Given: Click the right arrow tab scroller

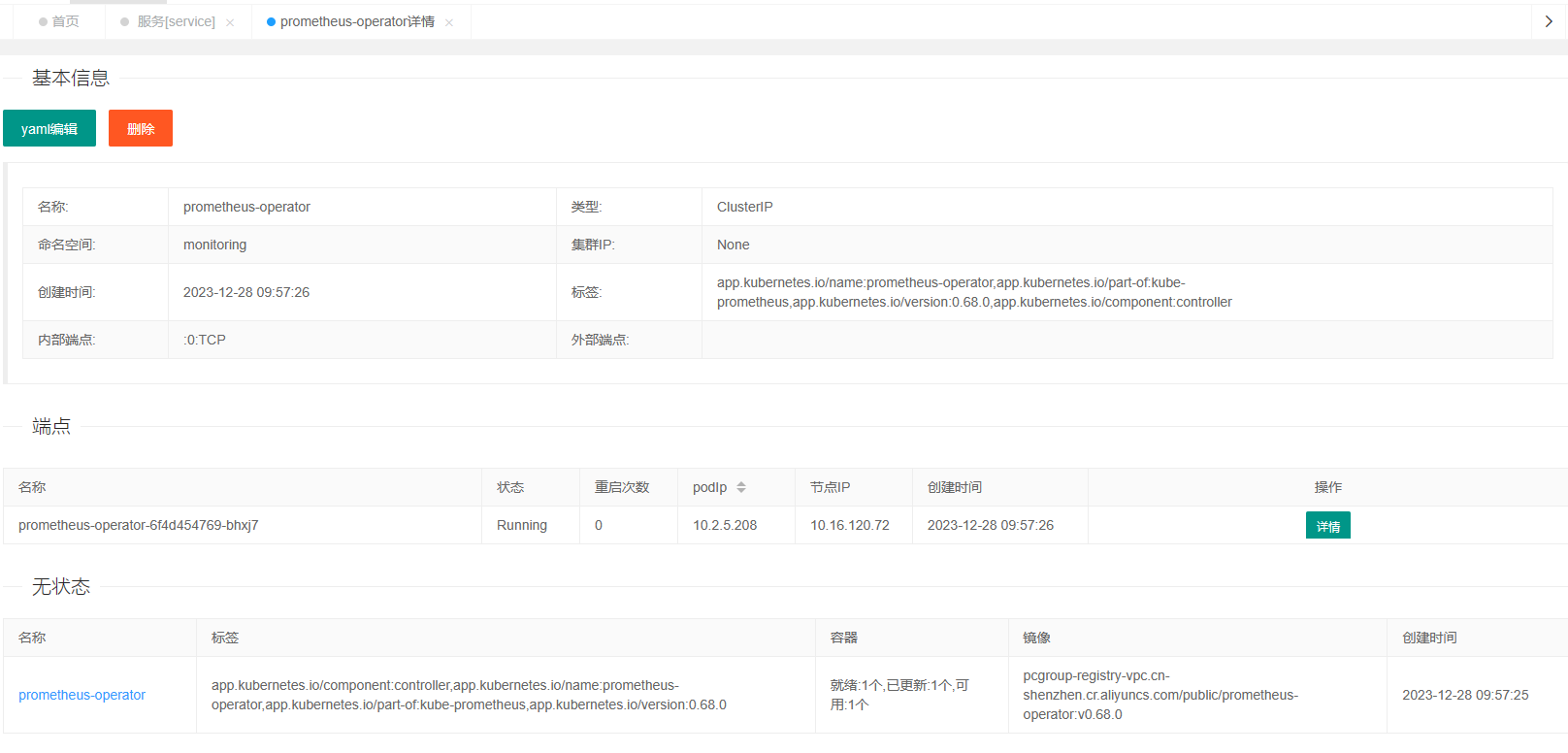Looking at the screenshot, I should pos(1549,21).
